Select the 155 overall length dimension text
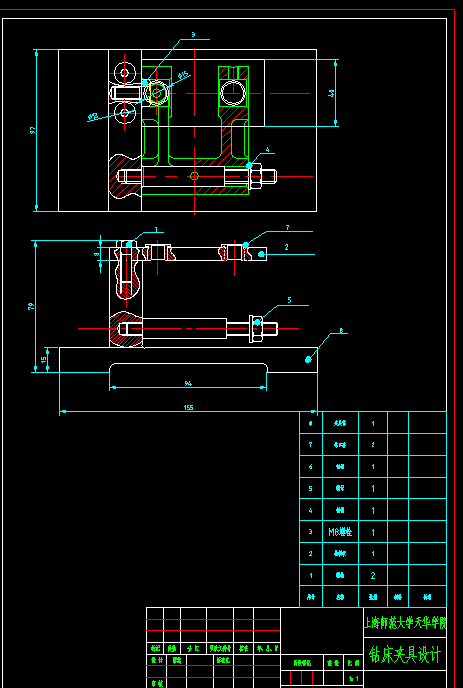Viewport: 463px width, 688px height. click(188, 408)
